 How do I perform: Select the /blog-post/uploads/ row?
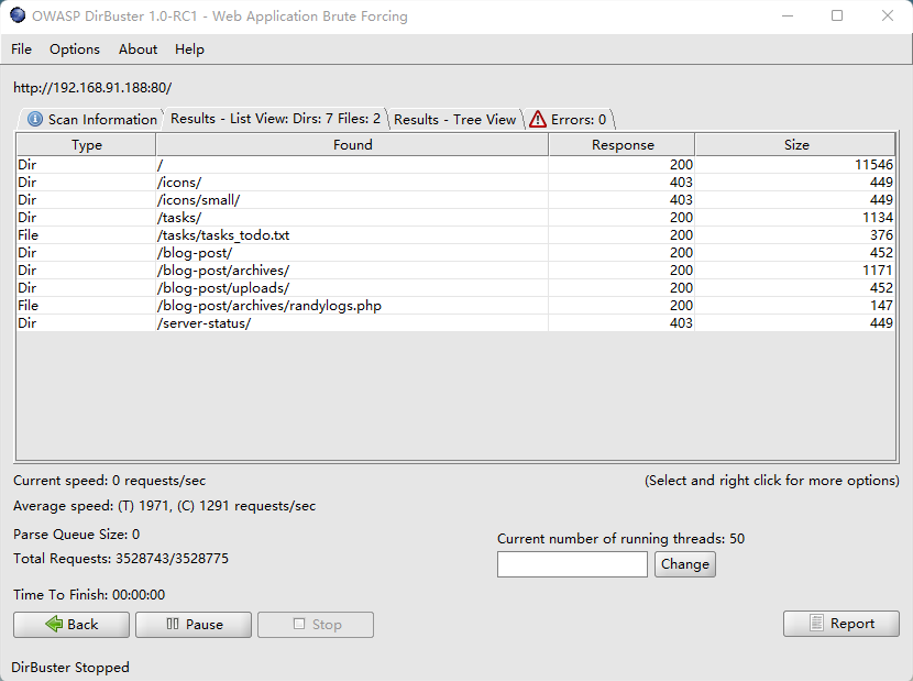(x=455, y=288)
